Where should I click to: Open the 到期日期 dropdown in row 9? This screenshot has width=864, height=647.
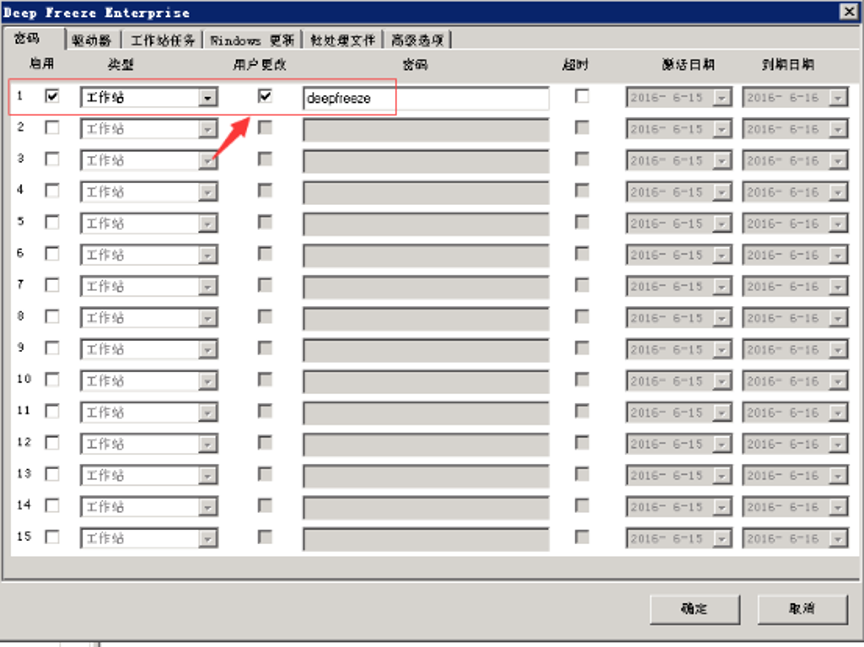838,349
